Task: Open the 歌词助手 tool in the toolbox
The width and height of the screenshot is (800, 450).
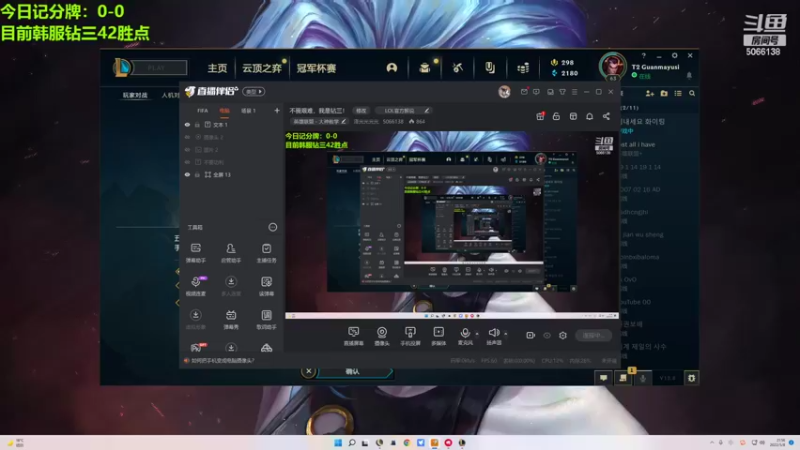Action: [x=266, y=319]
